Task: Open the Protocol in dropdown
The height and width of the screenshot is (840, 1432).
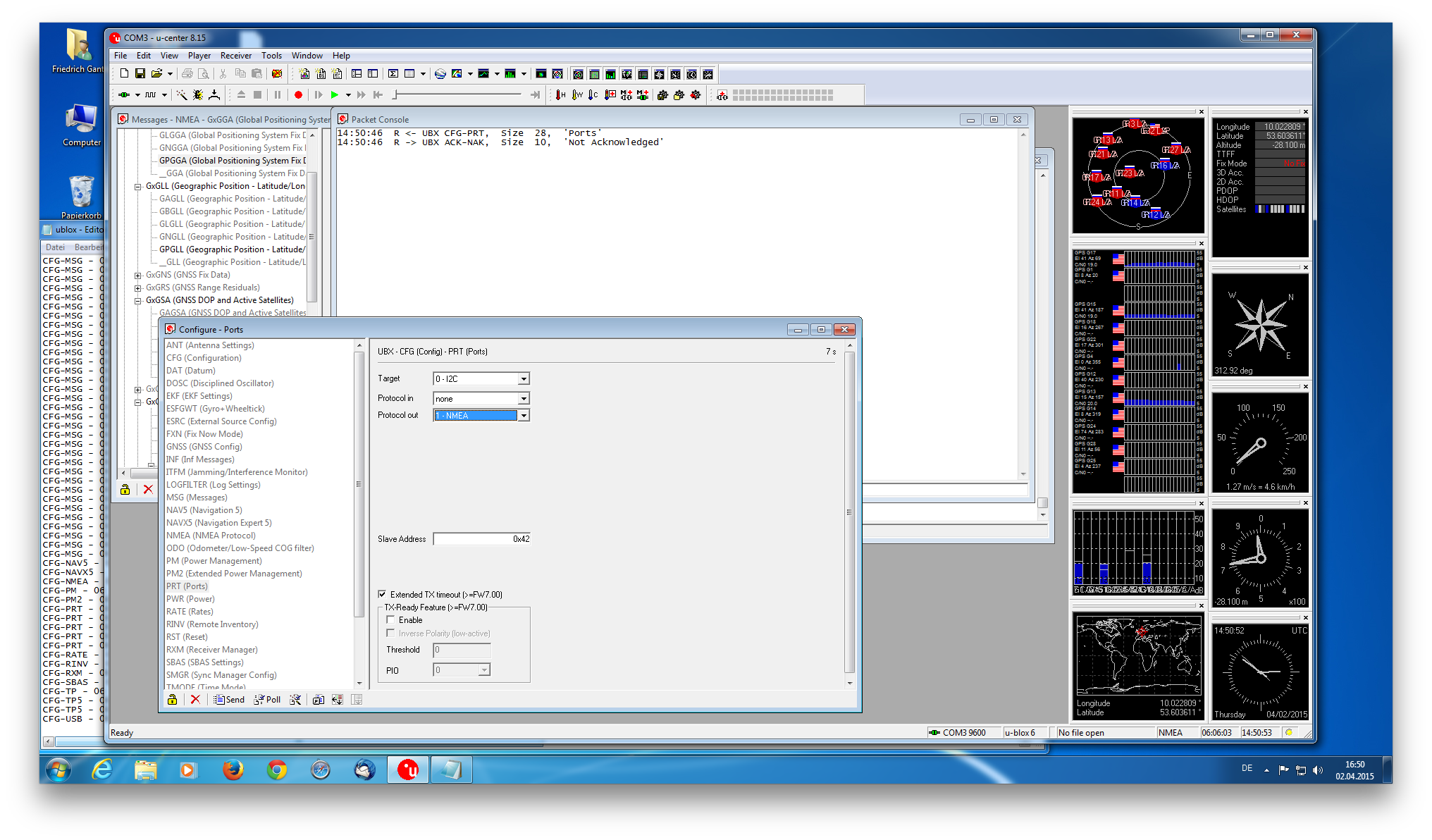Action: (523, 399)
